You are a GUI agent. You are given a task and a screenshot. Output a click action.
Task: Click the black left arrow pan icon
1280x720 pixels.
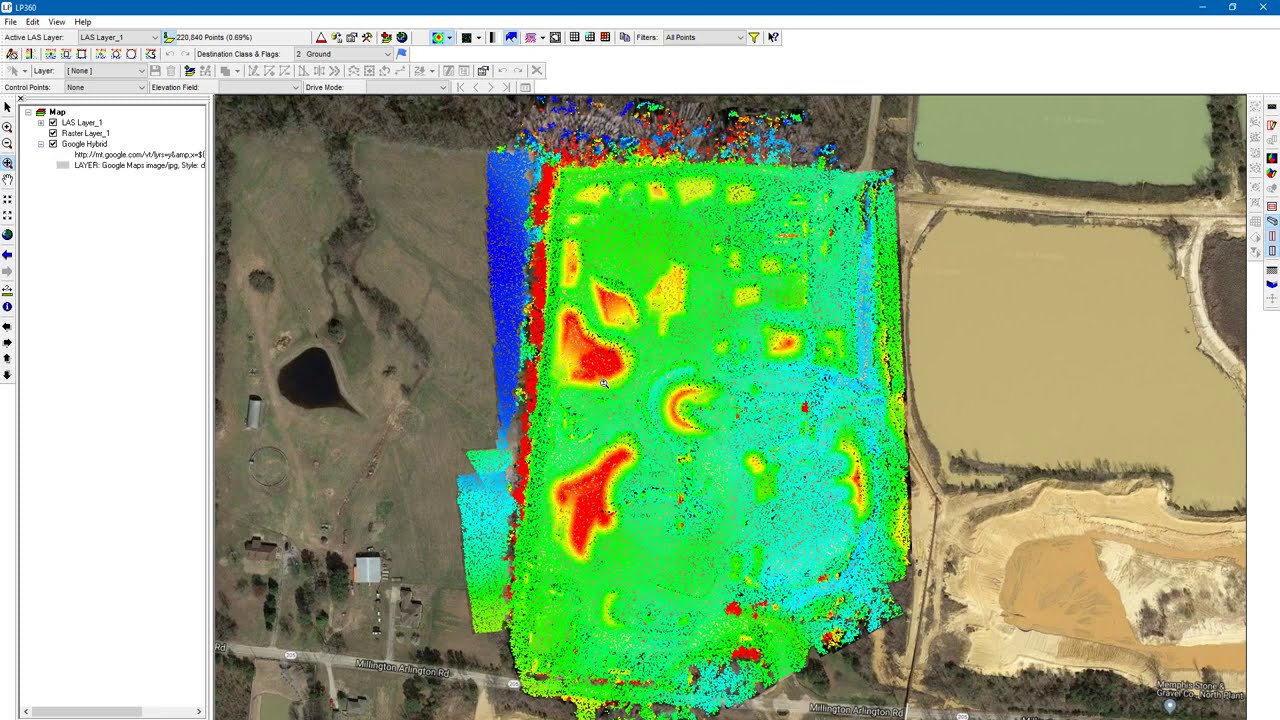tap(7, 327)
